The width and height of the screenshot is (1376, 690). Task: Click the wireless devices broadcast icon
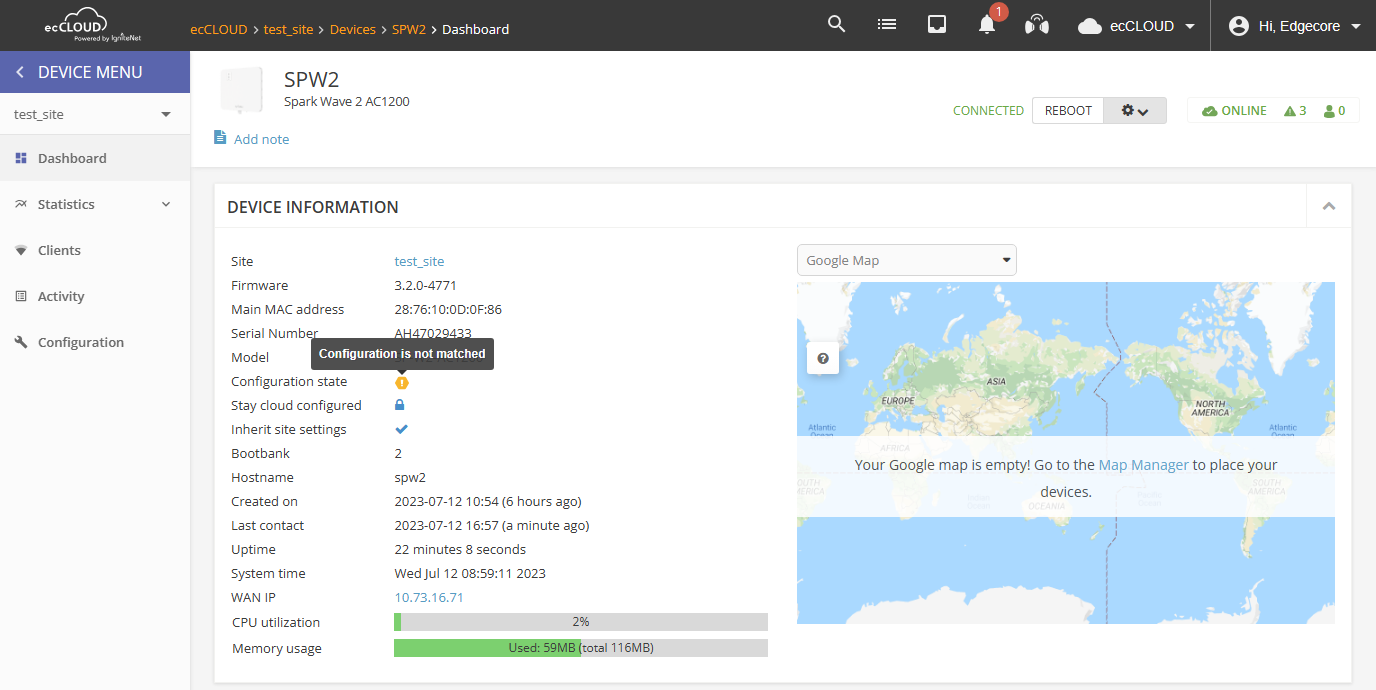point(1037,26)
